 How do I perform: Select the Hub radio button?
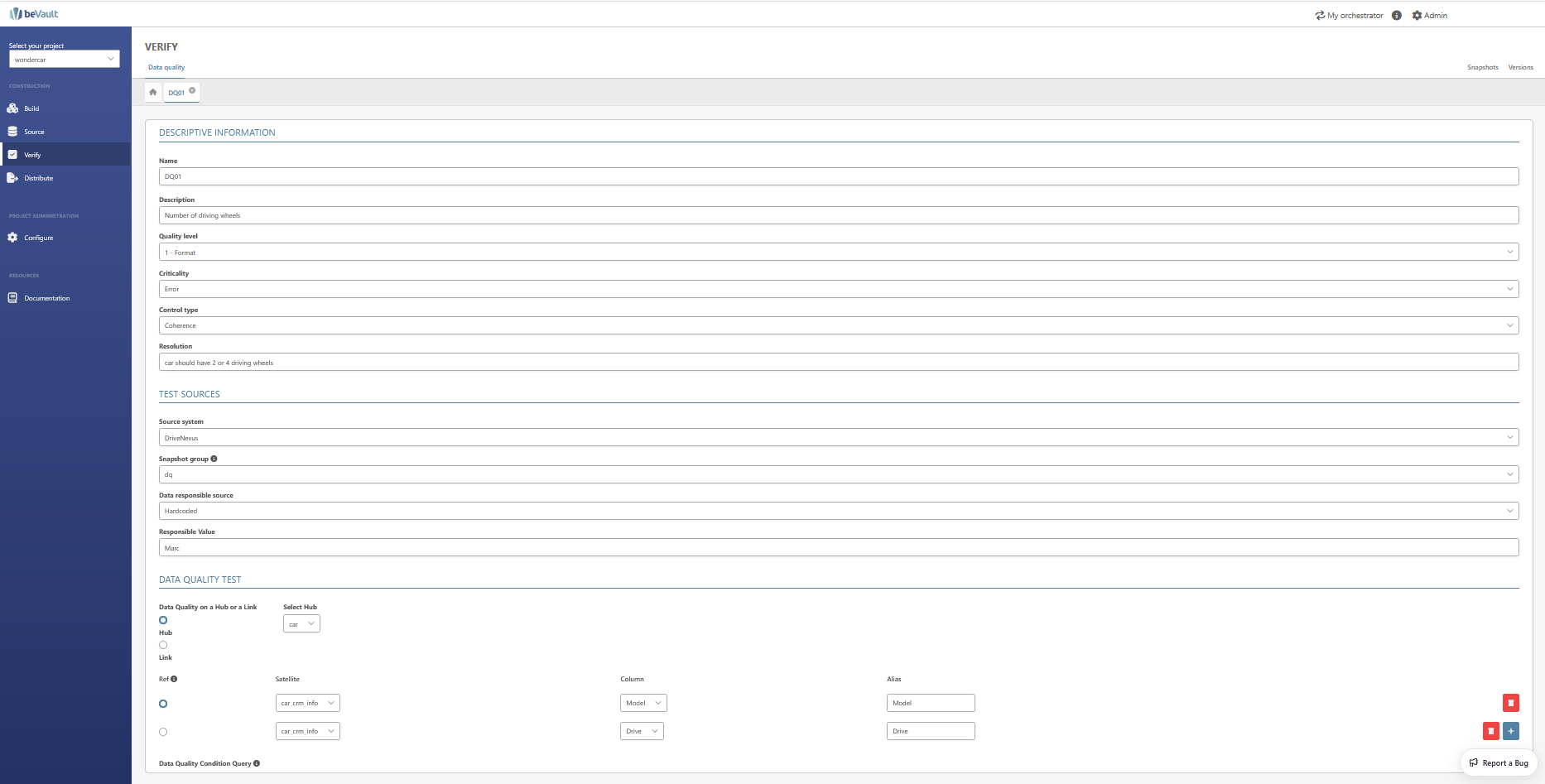[163, 620]
